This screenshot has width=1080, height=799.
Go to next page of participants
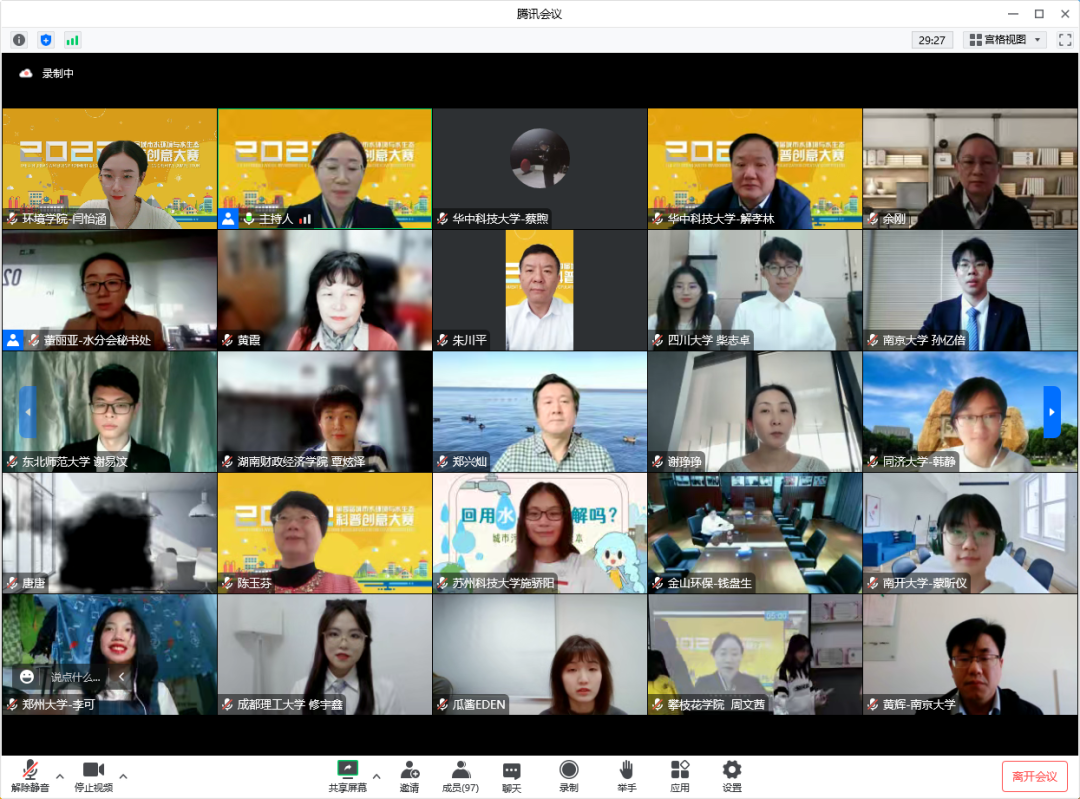1051,411
